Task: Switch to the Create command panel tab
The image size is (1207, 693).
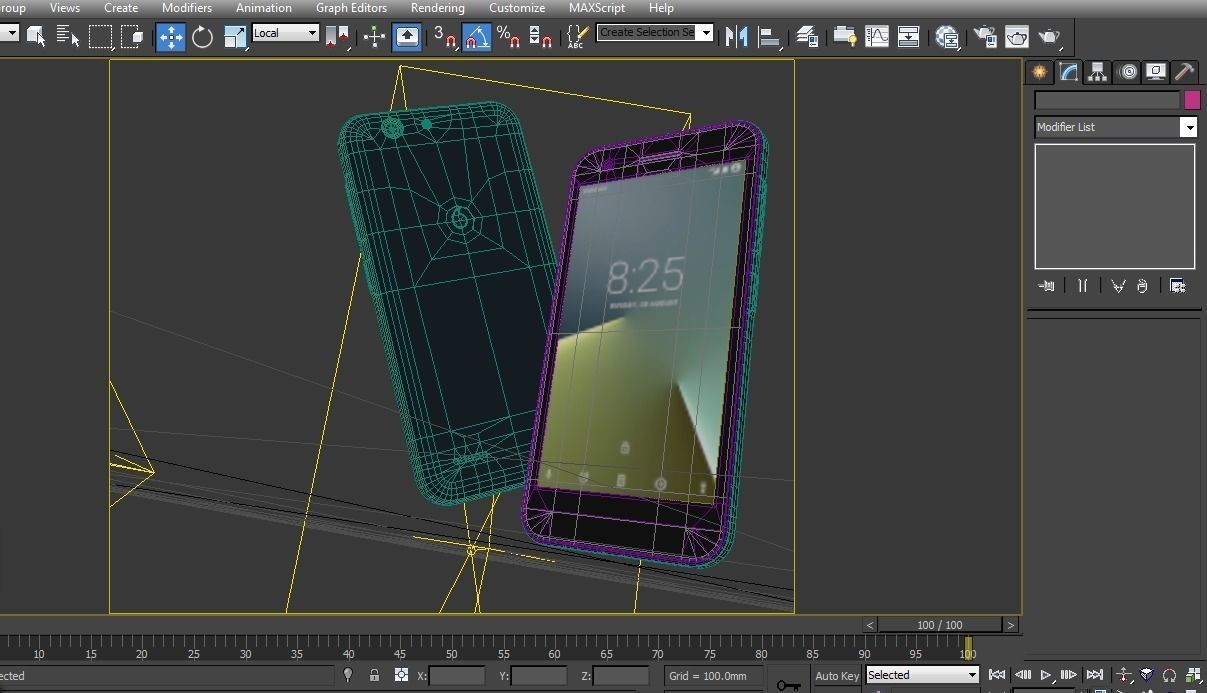Action: [1040, 72]
